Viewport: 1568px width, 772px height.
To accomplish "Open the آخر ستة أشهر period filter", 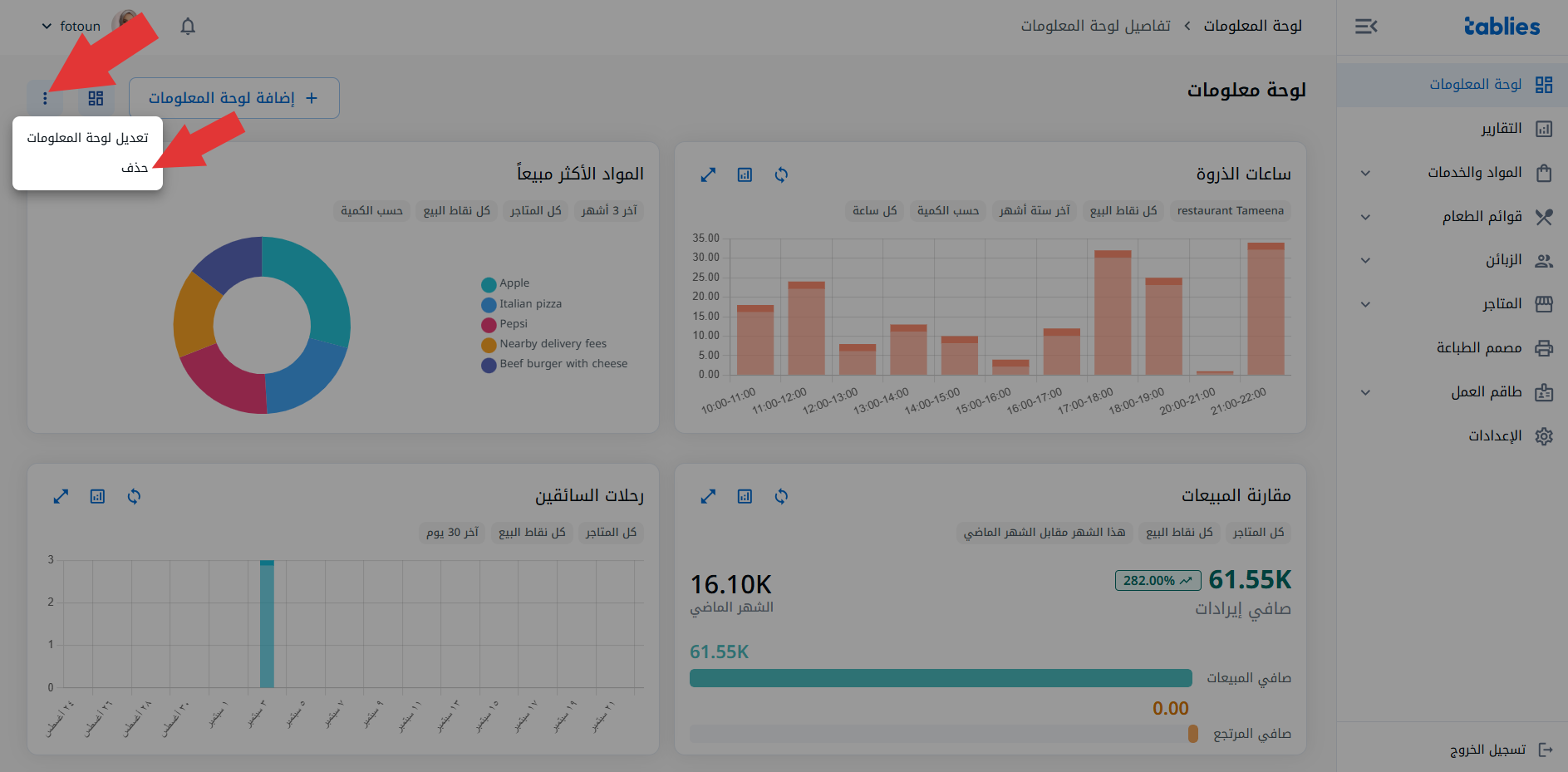I will click(x=1035, y=211).
